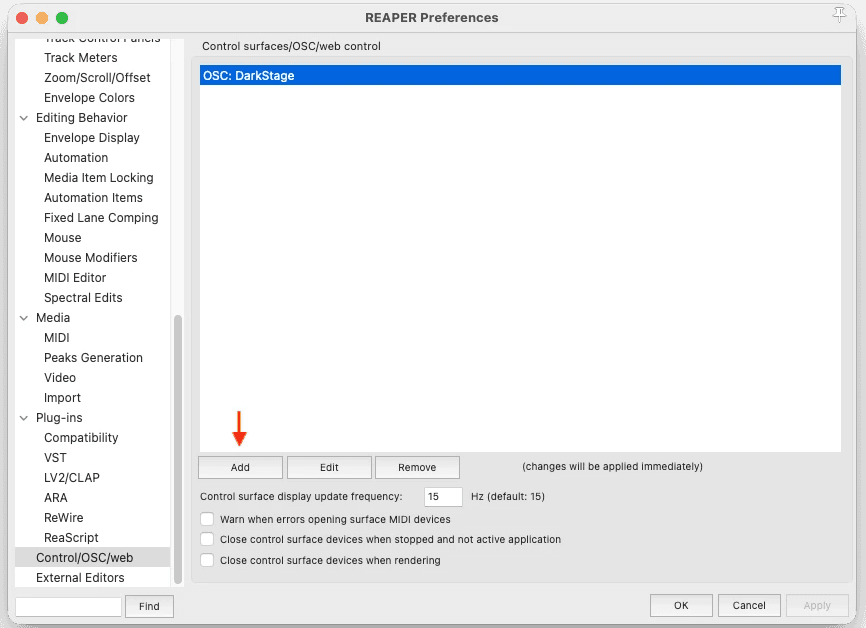This screenshot has height=628, width=866.
Task: Open ReWire preferences page
Action: [64, 518]
